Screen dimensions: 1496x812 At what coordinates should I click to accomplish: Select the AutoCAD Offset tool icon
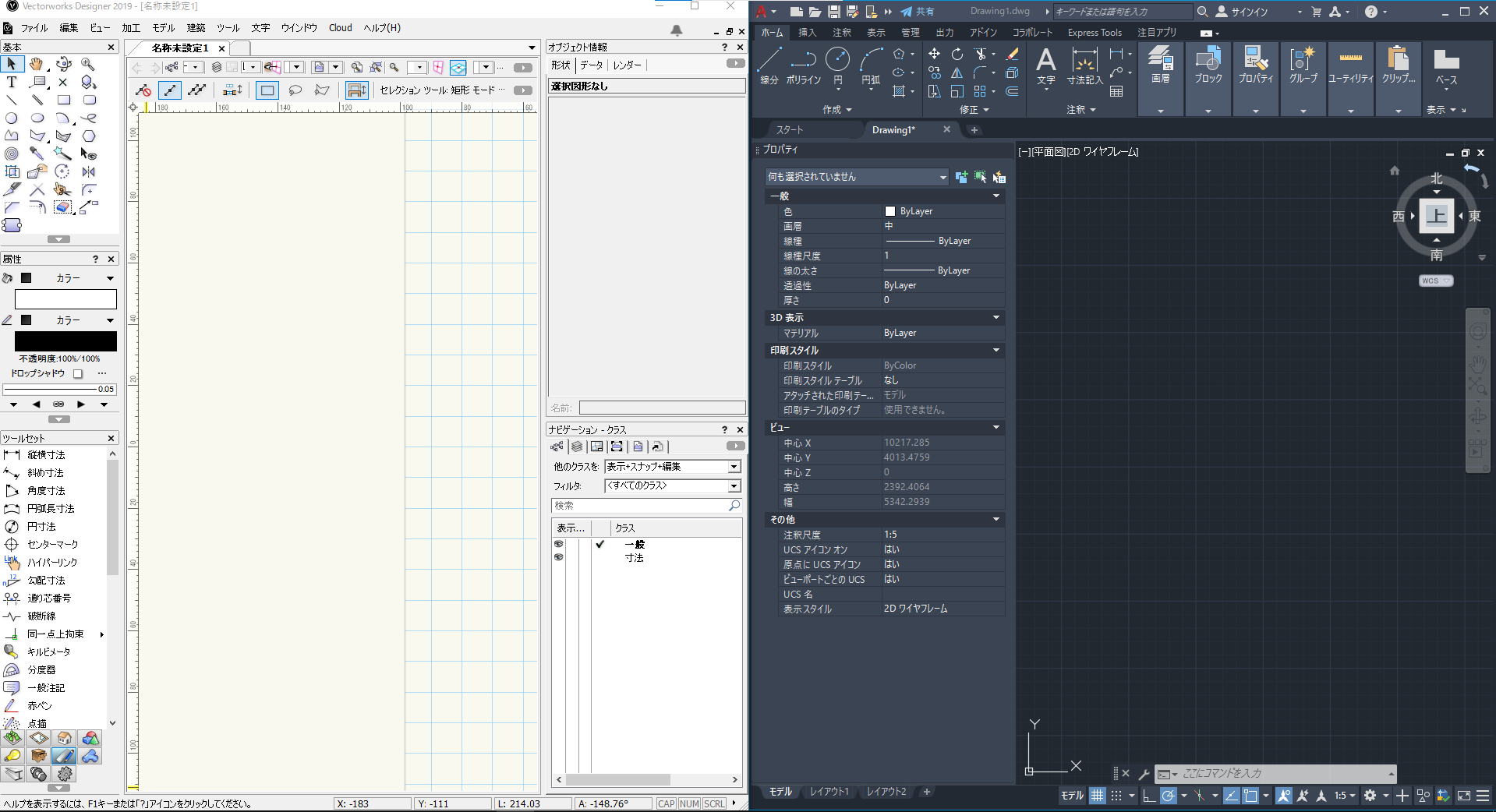[1012, 91]
